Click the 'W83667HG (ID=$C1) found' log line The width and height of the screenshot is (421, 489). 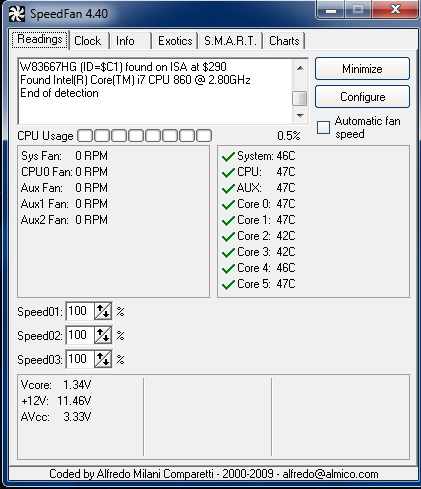point(123,67)
